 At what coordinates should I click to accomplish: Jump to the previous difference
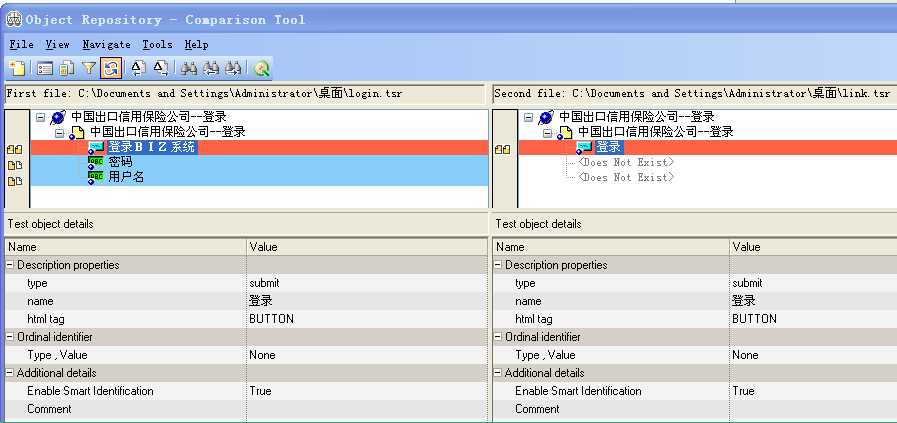click(138, 69)
